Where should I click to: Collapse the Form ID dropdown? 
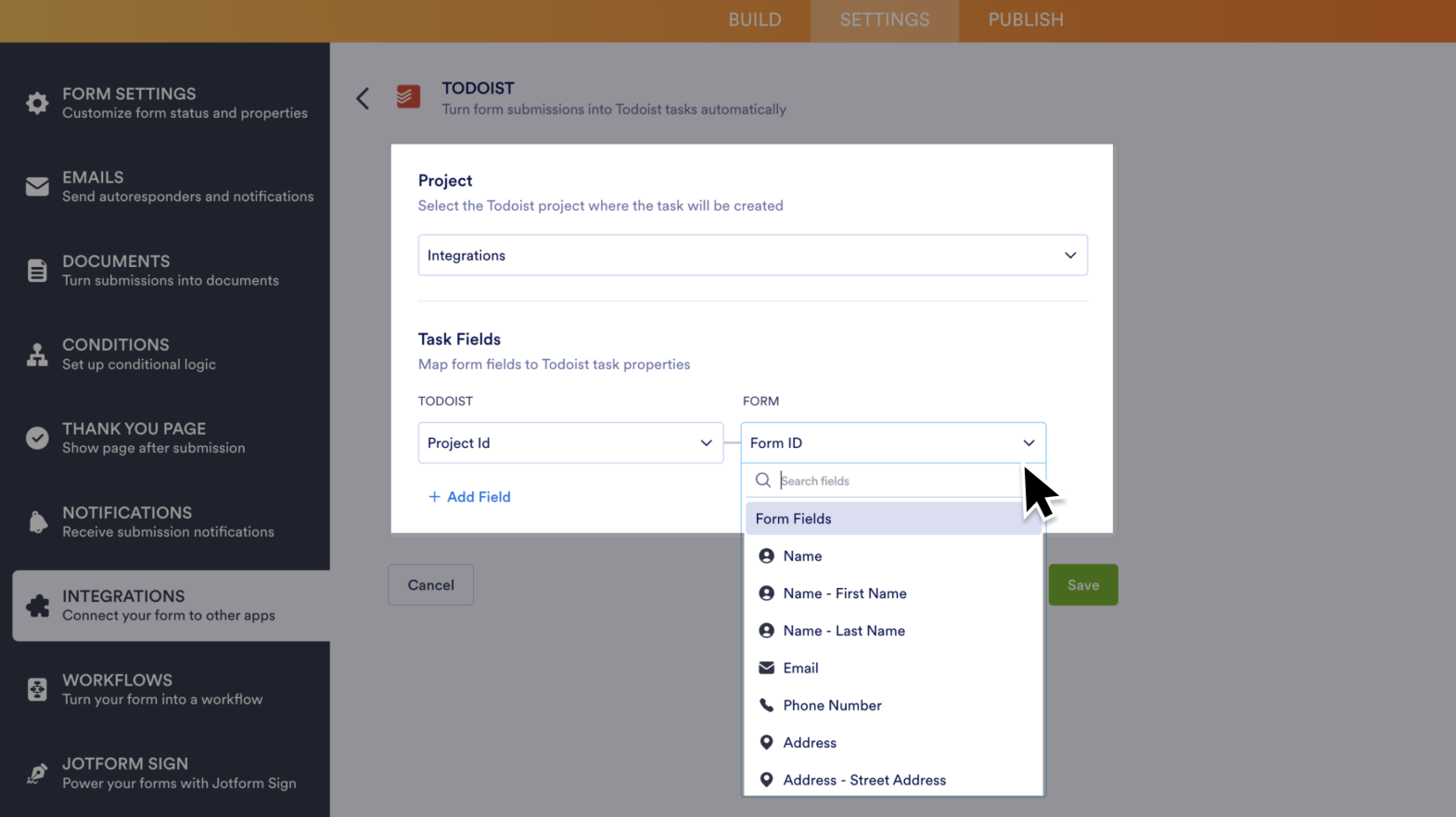point(893,443)
